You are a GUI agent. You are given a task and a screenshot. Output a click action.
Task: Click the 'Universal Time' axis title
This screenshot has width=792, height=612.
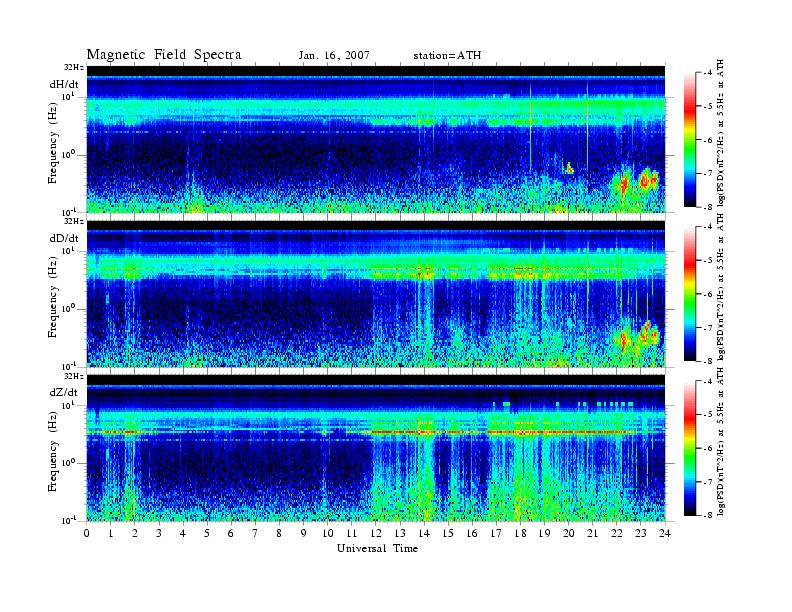coord(377,548)
